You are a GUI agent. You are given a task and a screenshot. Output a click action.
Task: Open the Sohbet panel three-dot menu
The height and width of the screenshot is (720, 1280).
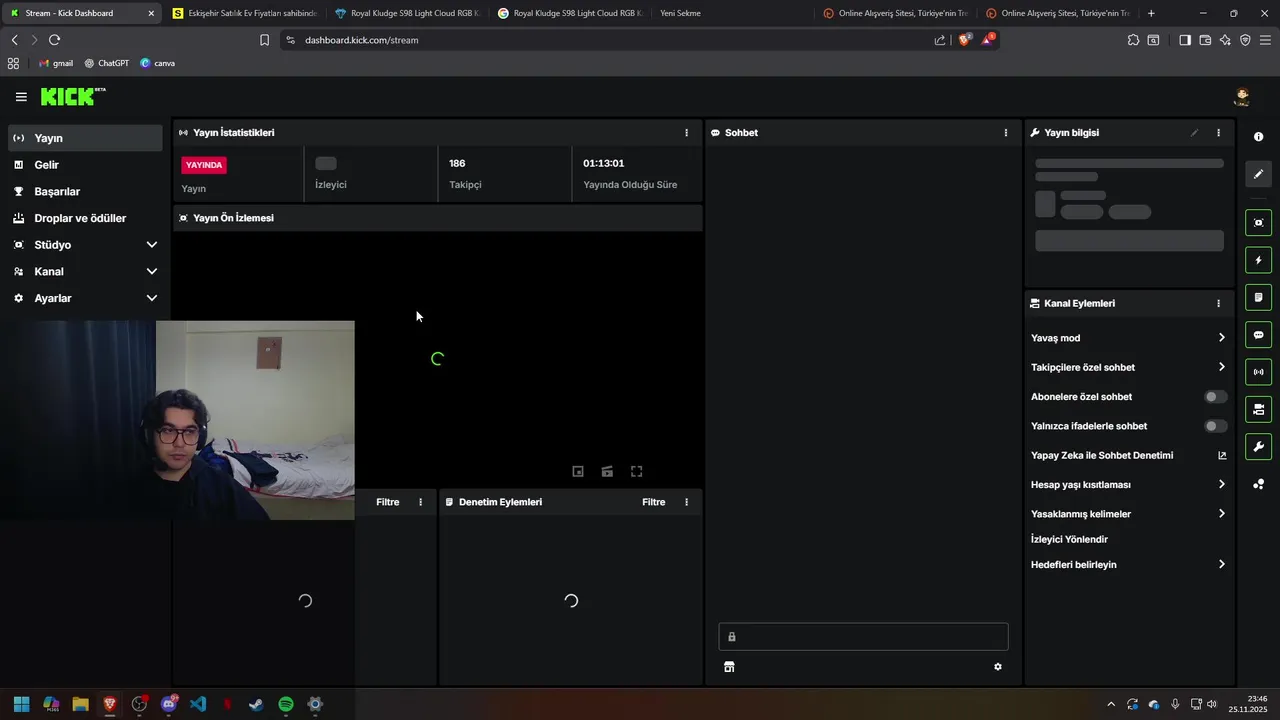click(1006, 133)
